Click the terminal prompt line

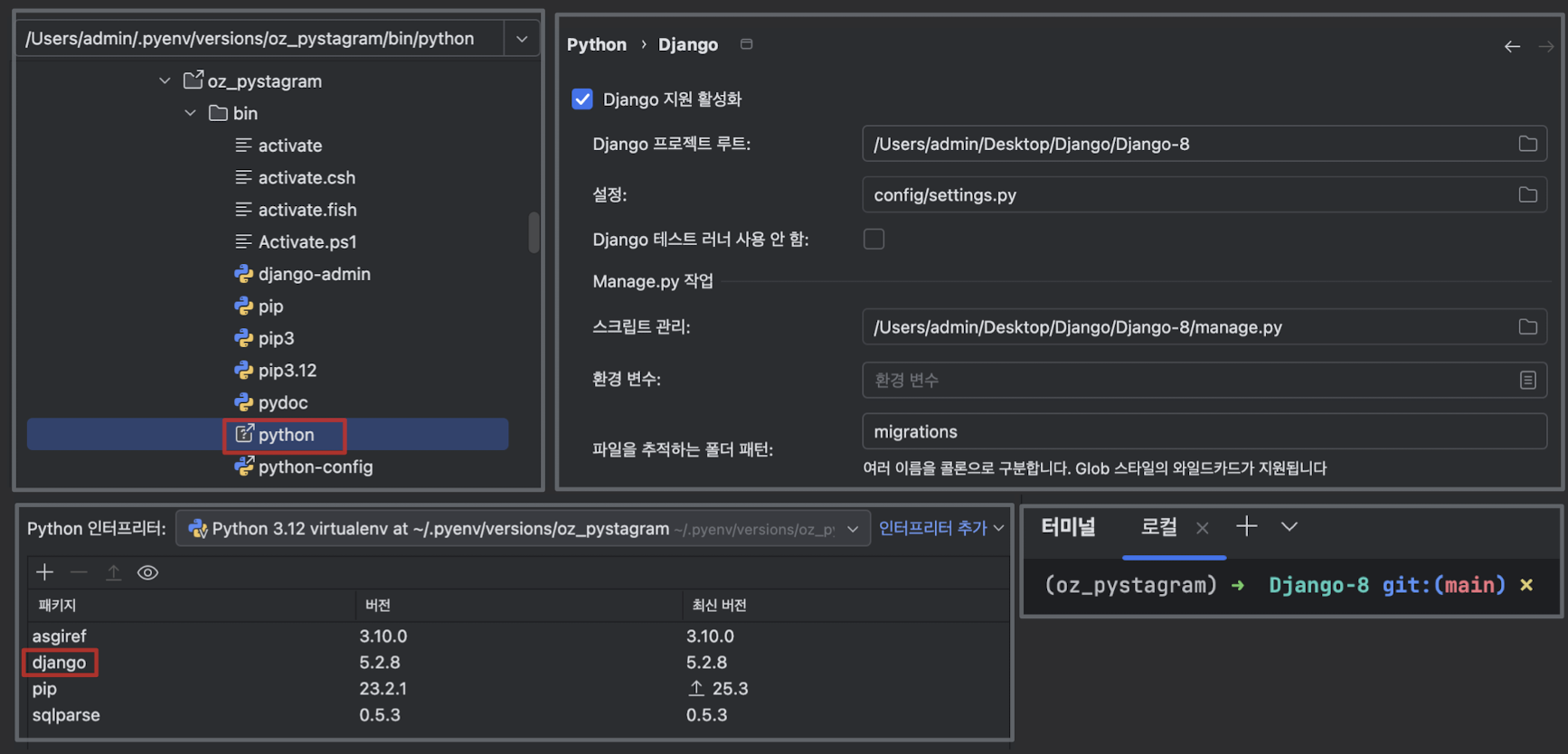click(x=1289, y=585)
